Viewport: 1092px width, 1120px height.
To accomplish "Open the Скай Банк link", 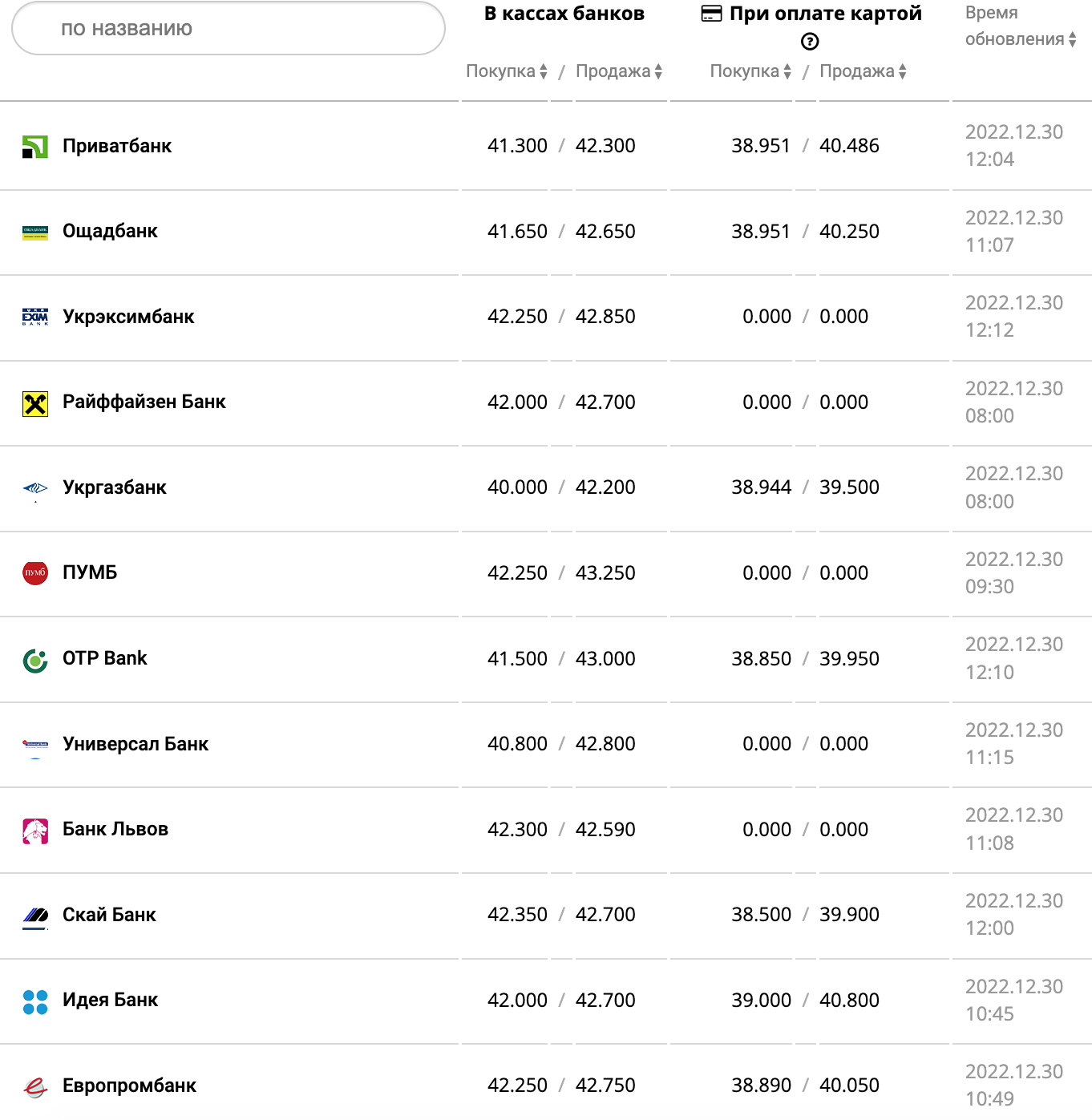I will [x=109, y=915].
